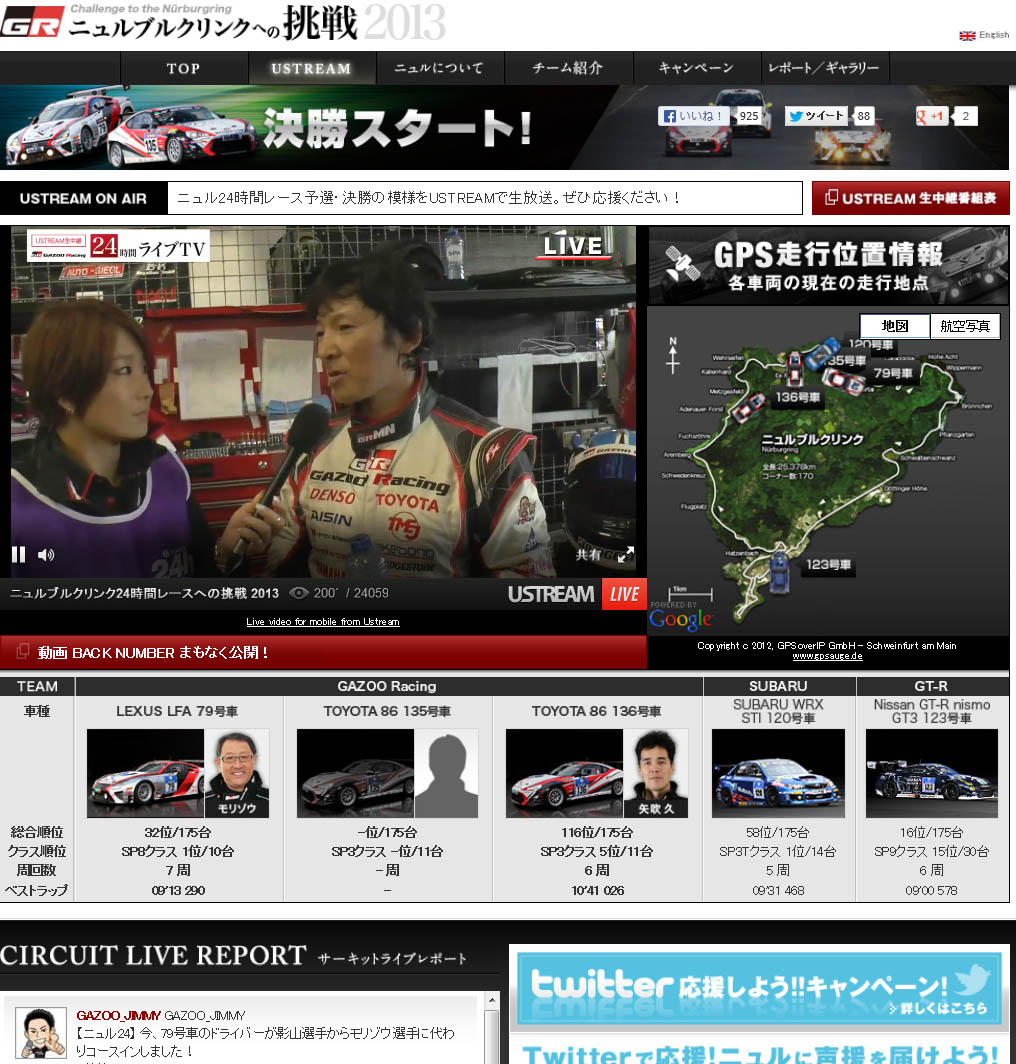Image resolution: width=1016 pixels, height=1064 pixels.
Task: Click the 09'13 290 best lap text
Action: (x=178, y=890)
